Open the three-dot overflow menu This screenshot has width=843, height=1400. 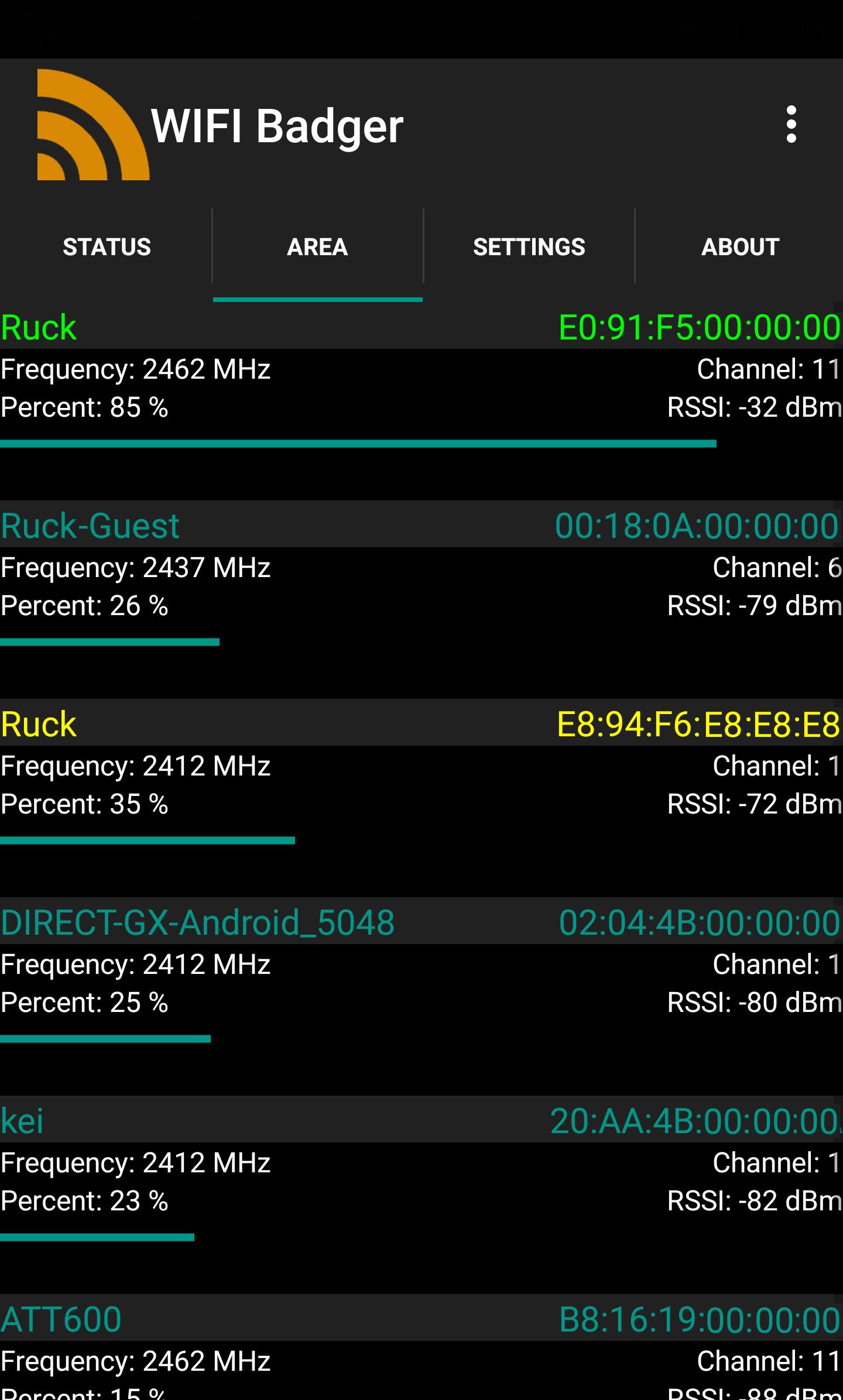(x=791, y=124)
